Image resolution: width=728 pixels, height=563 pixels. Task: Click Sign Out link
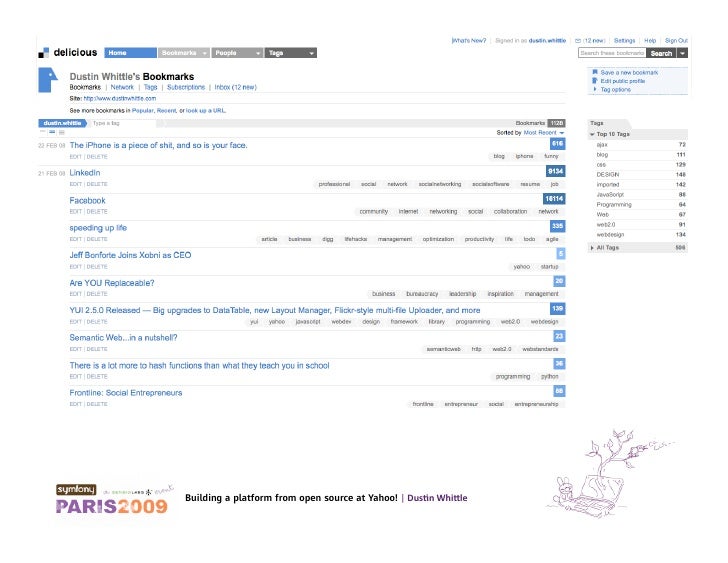click(x=676, y=41)
